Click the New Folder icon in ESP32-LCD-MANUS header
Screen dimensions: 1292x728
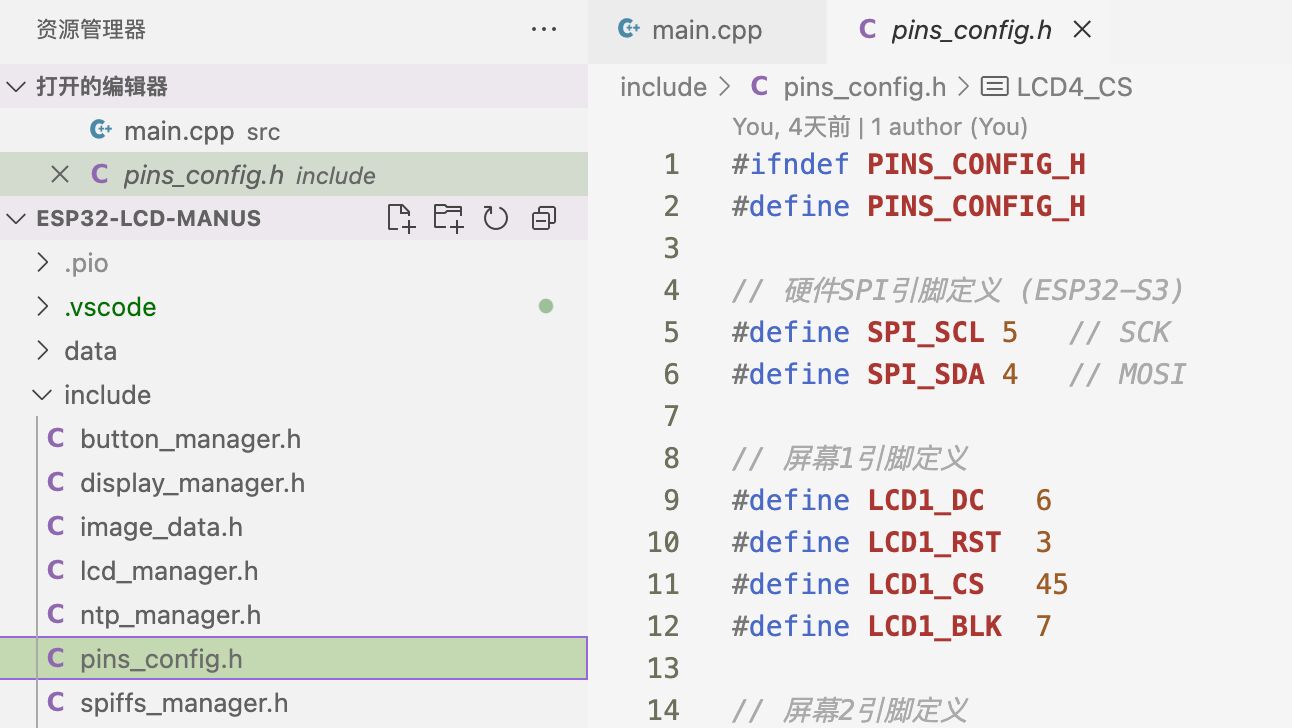pos(448,218)
